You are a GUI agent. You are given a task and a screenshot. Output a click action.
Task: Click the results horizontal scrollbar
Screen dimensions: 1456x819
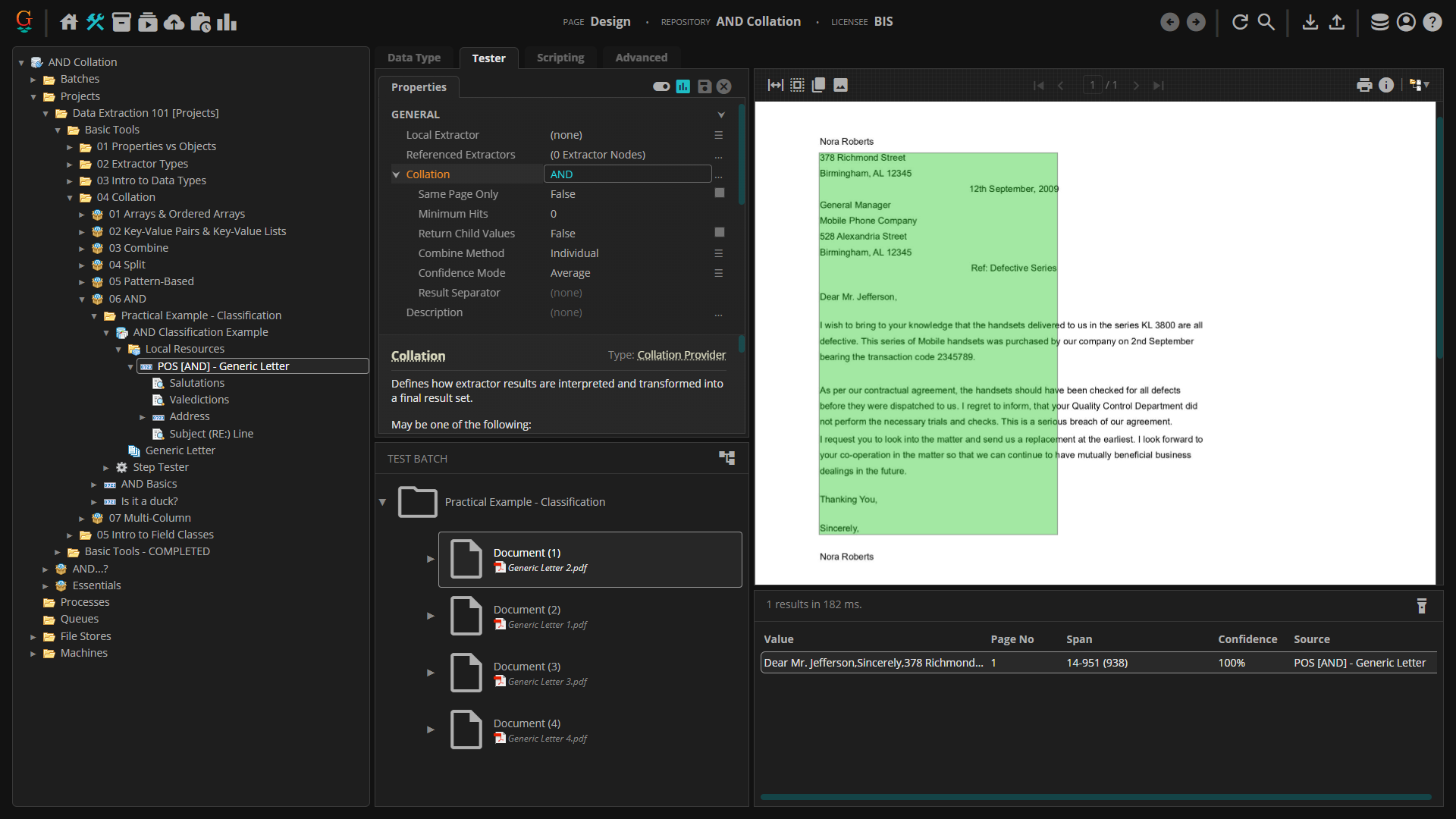point(1095,797)
